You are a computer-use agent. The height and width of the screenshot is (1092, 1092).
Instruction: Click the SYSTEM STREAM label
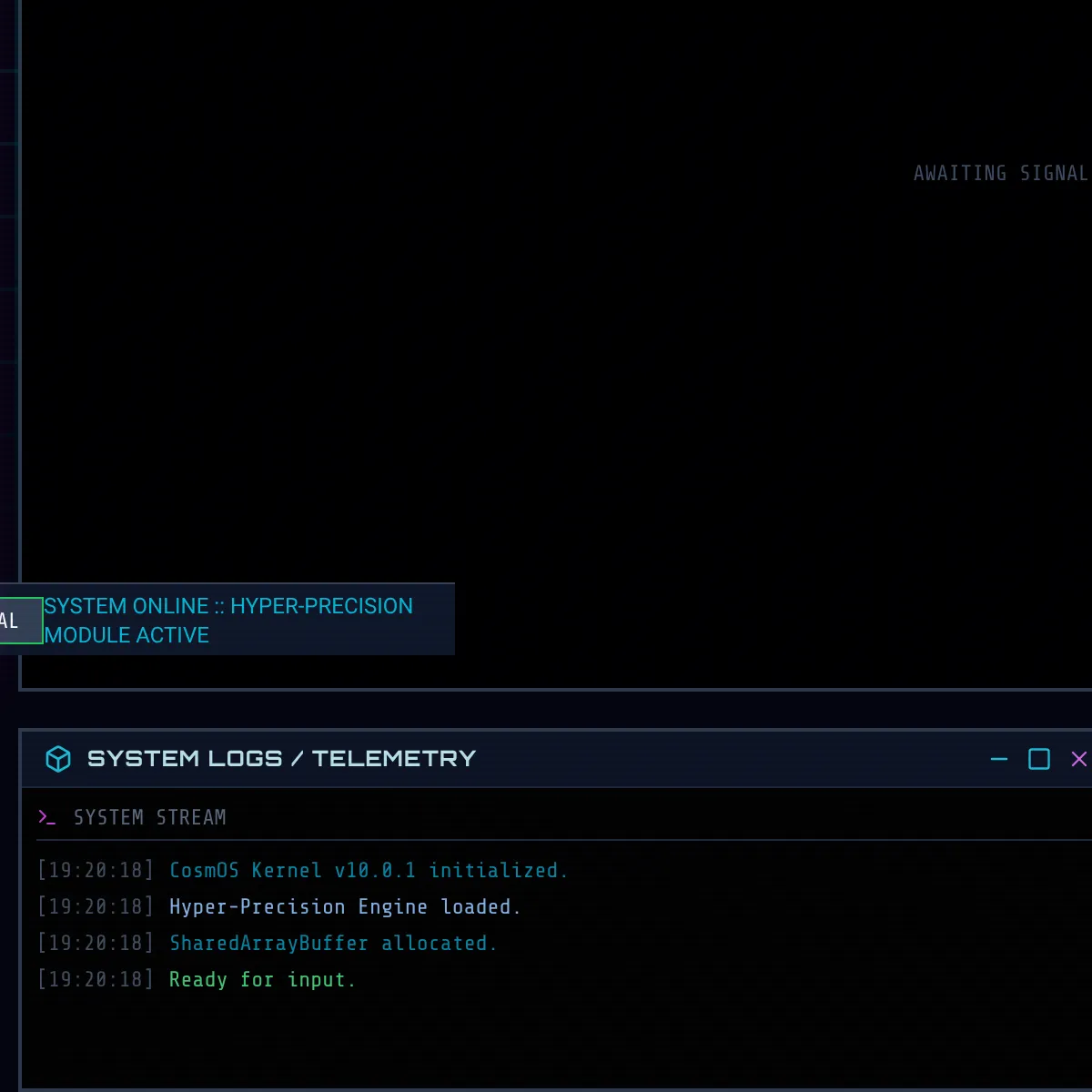[149, 817]
